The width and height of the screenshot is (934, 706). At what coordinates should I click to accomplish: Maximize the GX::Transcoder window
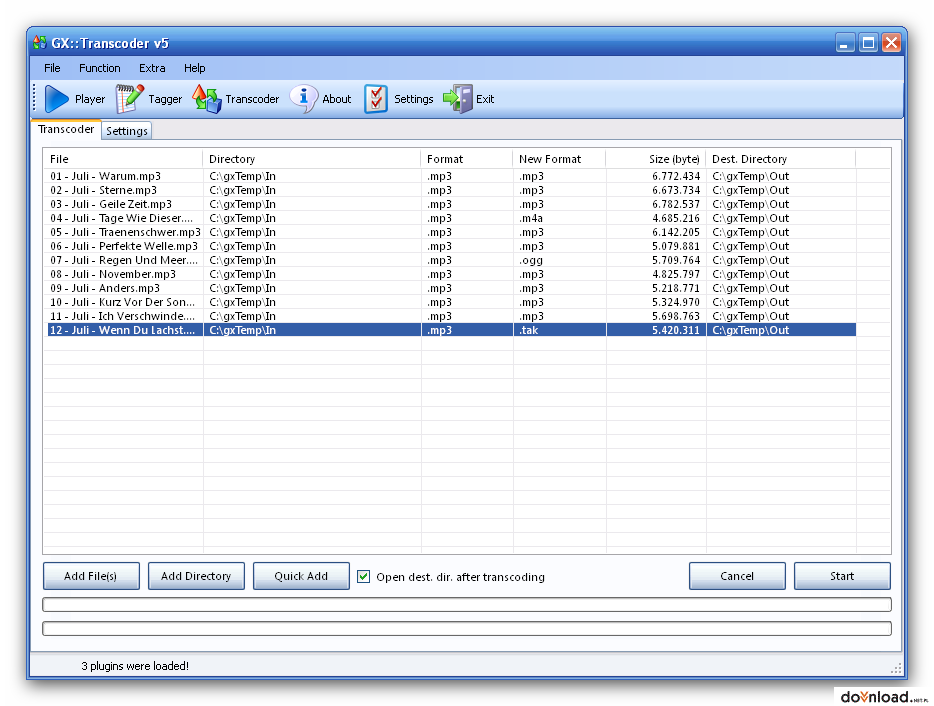pyautogui.click(x=868, y=43)
